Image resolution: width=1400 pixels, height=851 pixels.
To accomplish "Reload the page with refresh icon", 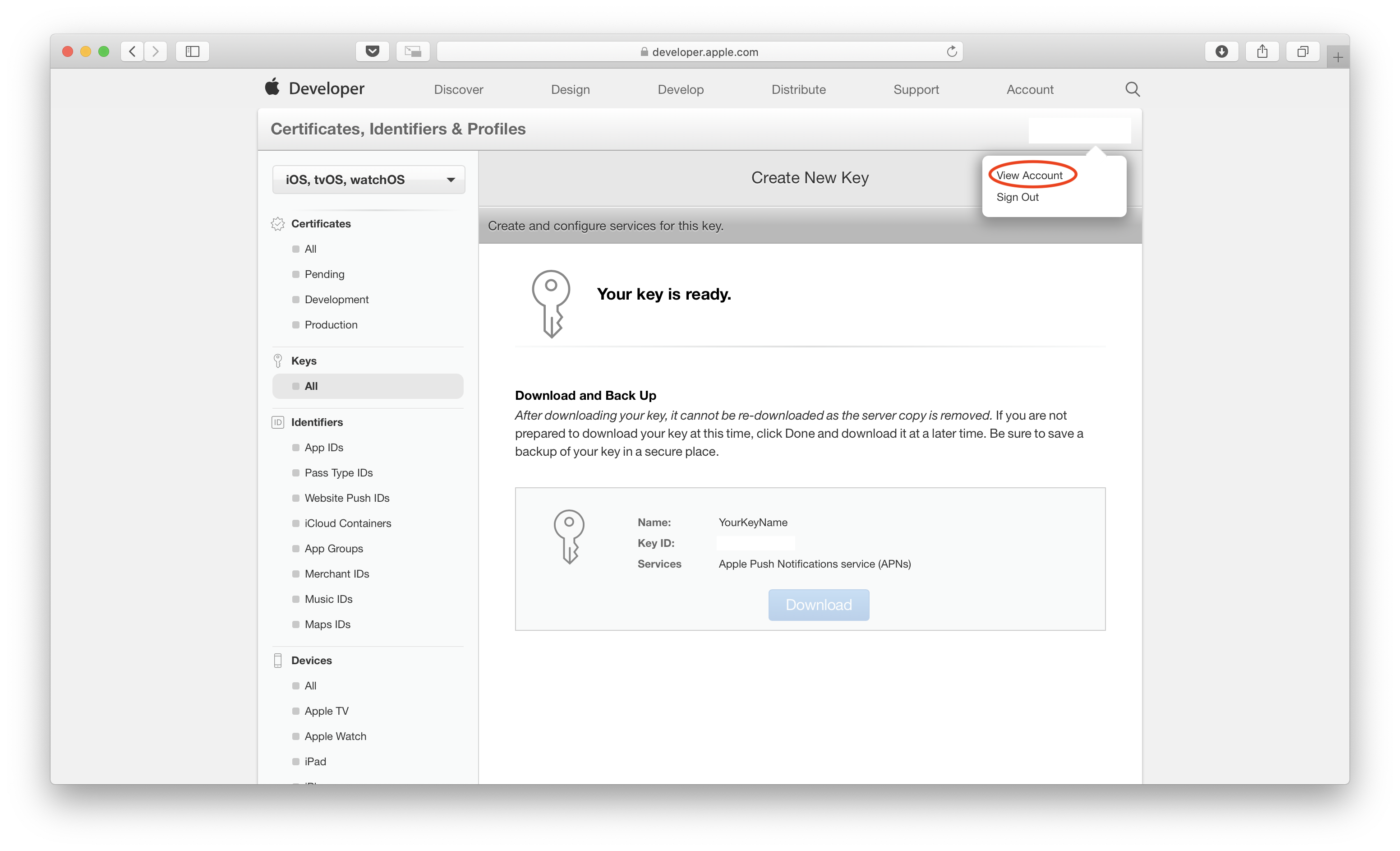I will (x=952, y=52).
